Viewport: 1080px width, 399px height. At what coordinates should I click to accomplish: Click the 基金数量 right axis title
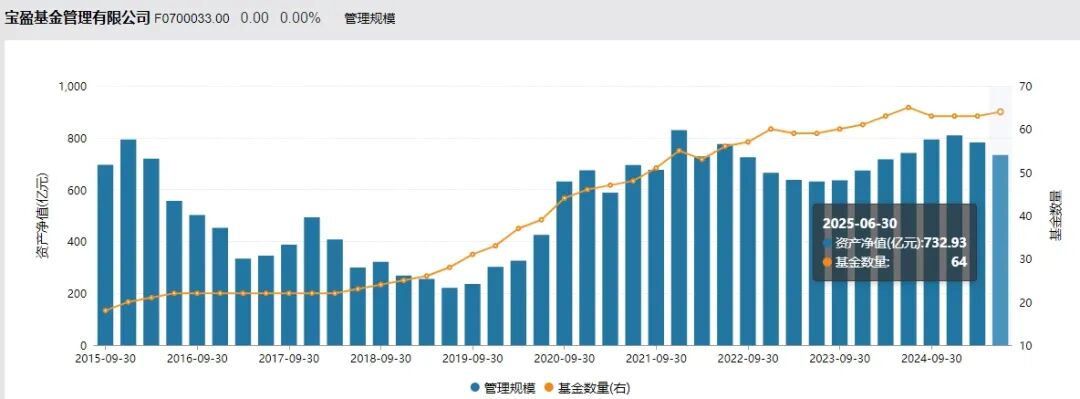(x=1055, y=215)
